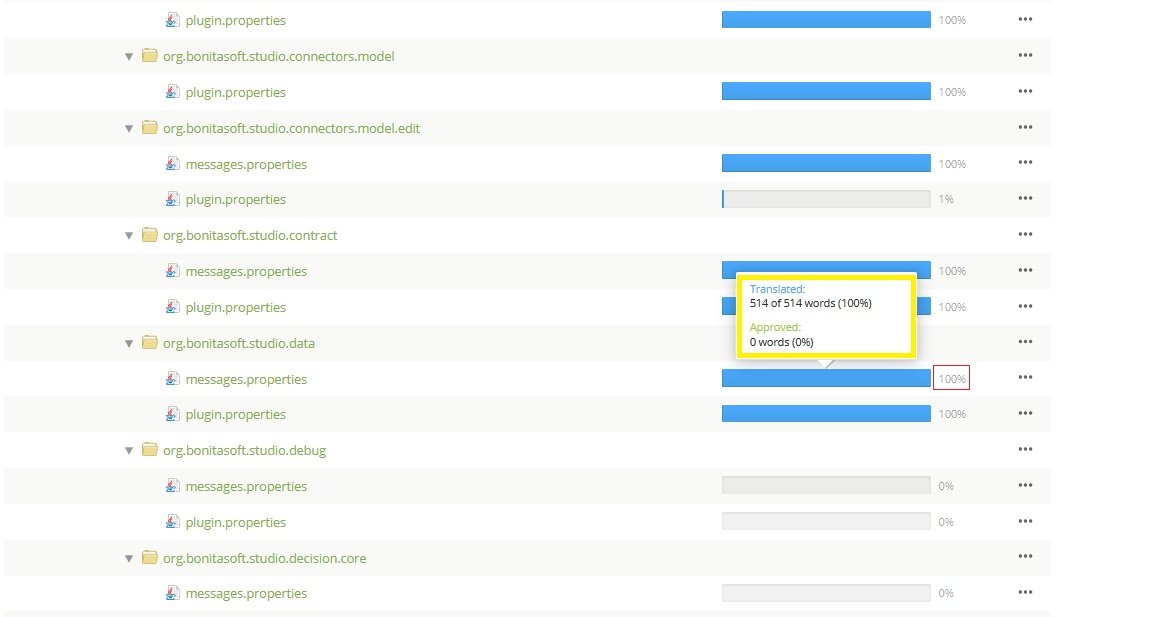
Task: Click 0% label of decision.core messages.properties
Action: (946, 593)
